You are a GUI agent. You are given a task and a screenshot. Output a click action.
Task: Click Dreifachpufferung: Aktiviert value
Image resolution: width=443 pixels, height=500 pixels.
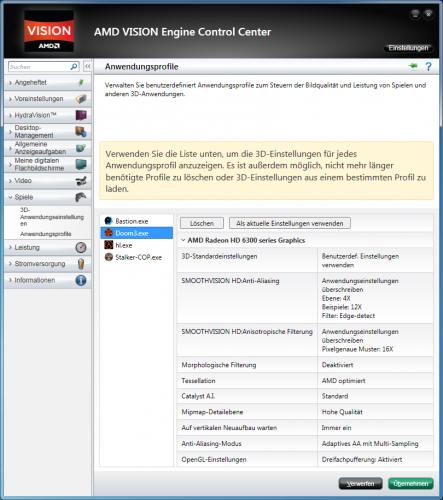point(362,459)
